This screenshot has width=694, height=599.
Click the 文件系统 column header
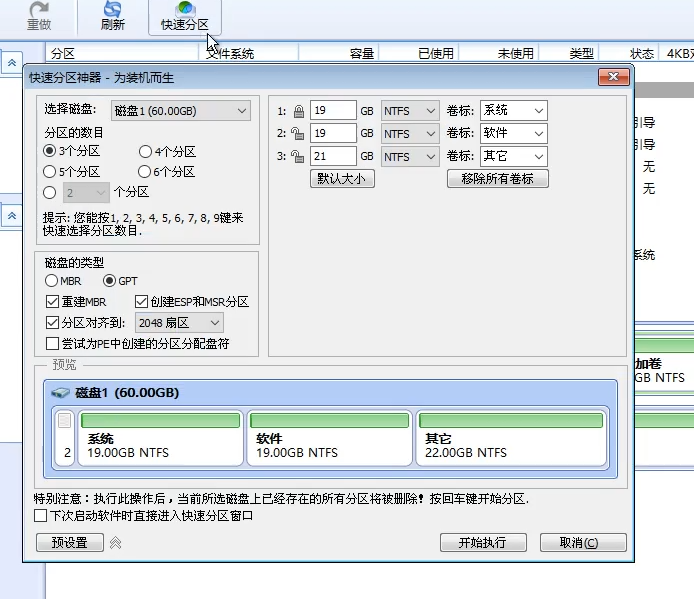pyautogui.click(x=248, y=54)
